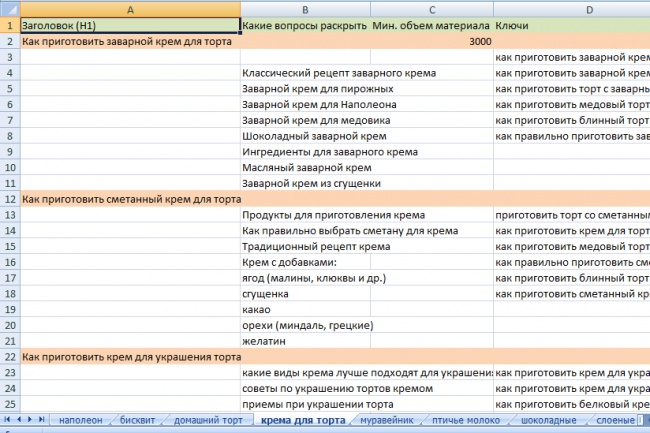Select cell Заголовок (H1)

130,25
